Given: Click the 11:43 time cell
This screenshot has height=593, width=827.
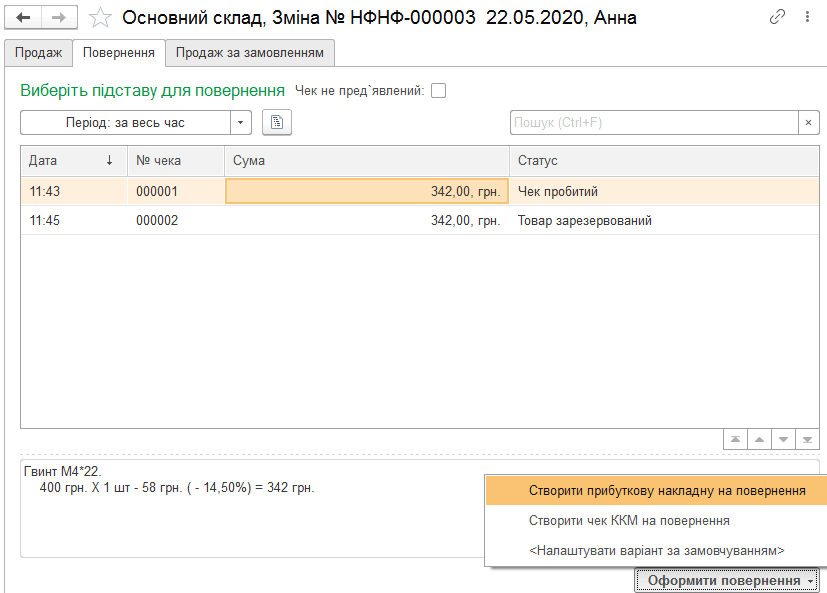Looking at the screenshot, I should (x=74, y=191).
